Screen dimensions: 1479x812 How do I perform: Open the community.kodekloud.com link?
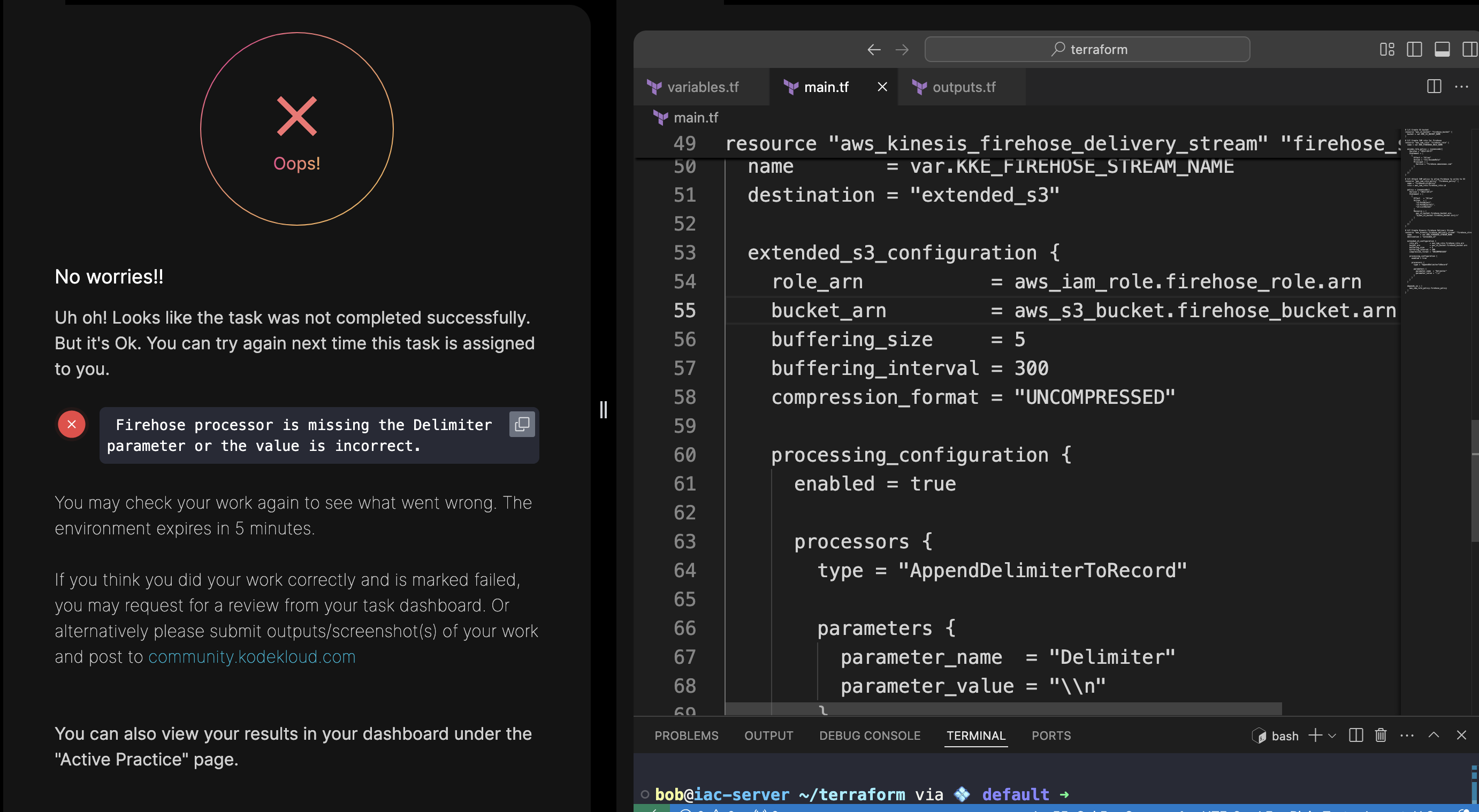point(251,656)
